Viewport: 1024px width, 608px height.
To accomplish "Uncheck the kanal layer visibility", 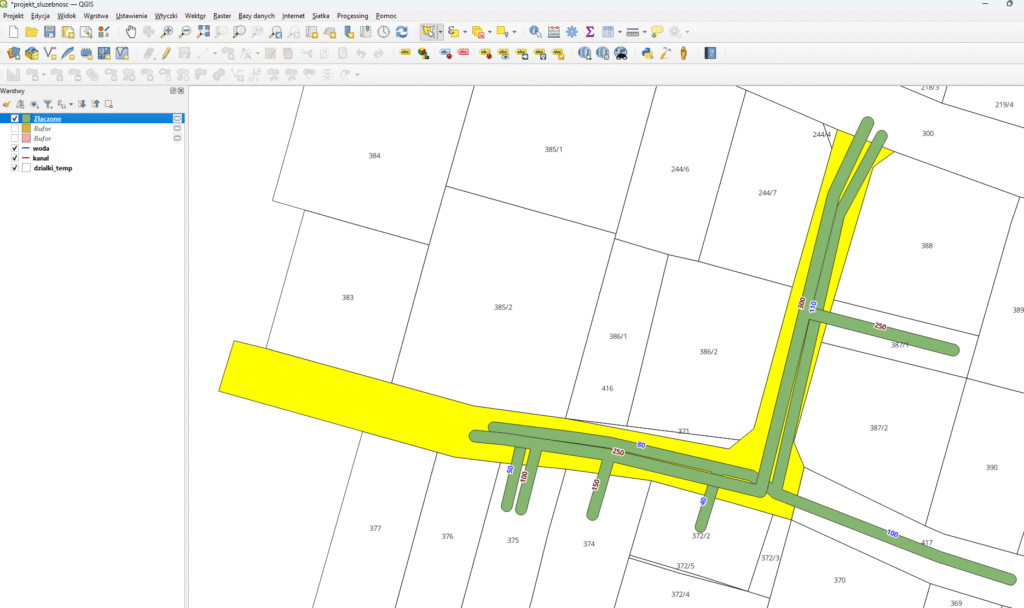I will (x=14, y=158).
